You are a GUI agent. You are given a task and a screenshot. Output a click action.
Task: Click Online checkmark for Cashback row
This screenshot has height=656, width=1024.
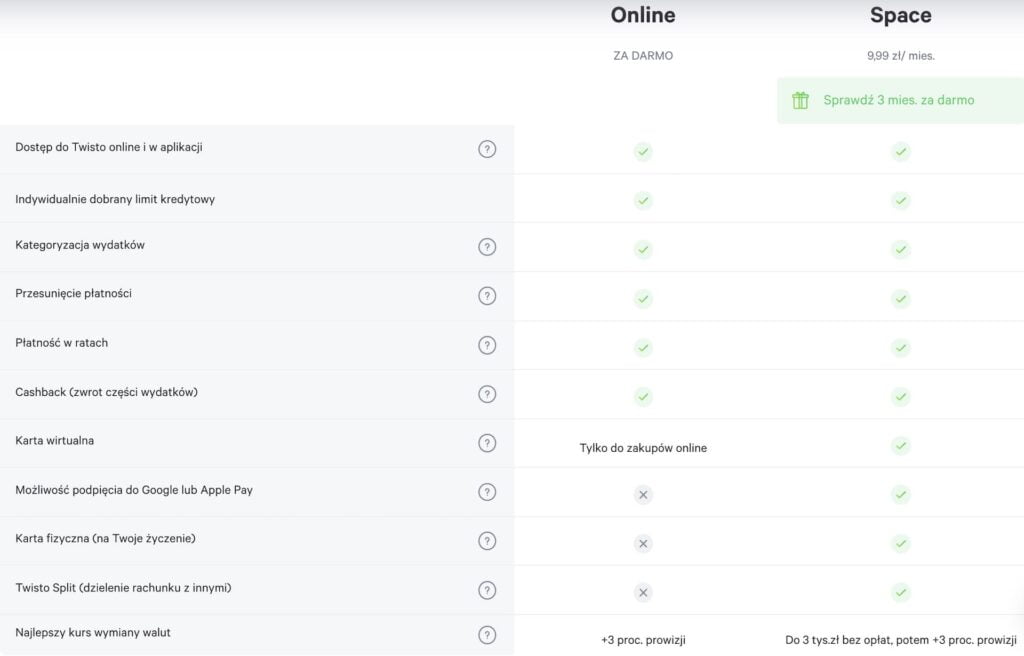coord(643,397)
